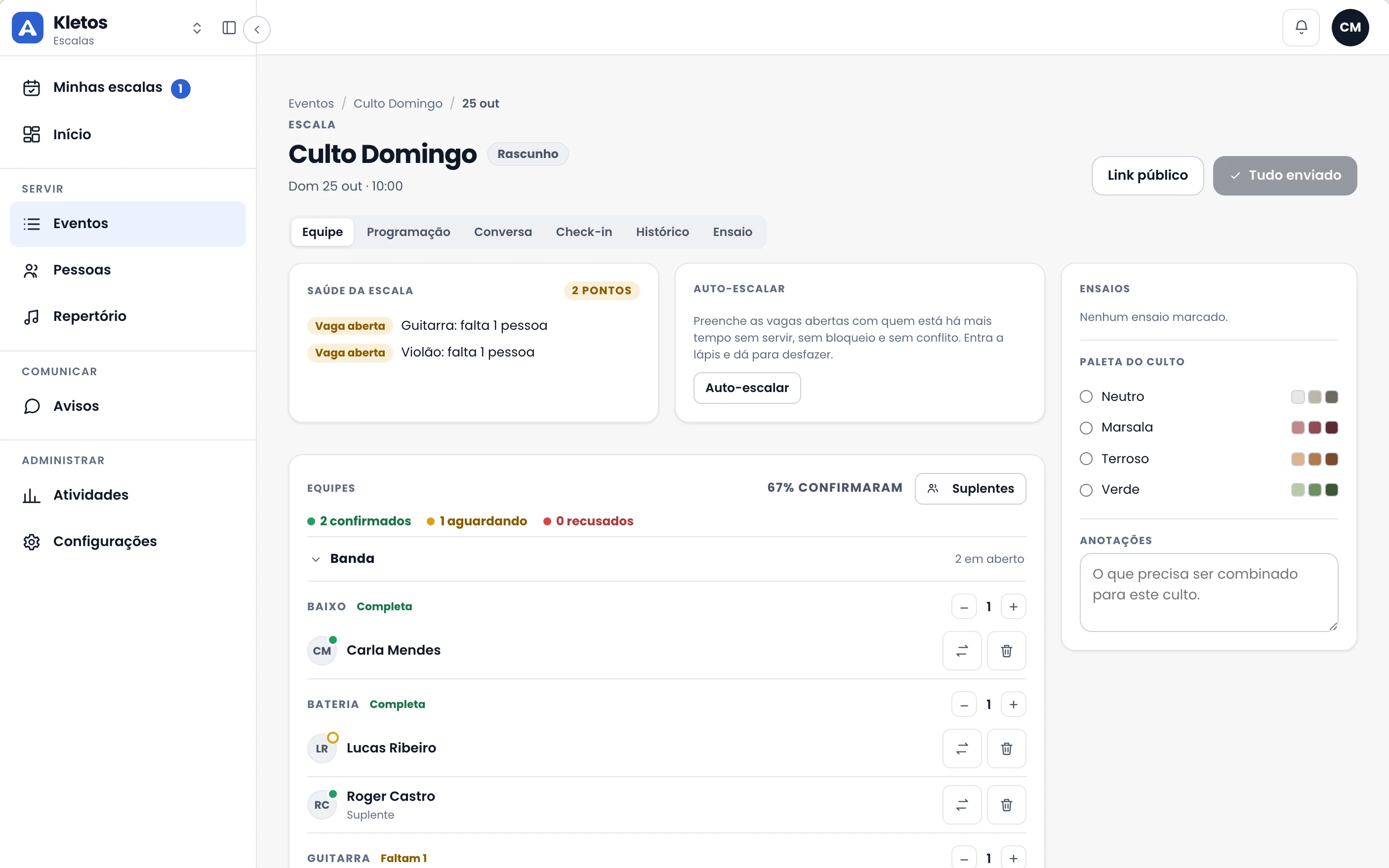Screen dimensions: 1389x868
Task: Go to Início in sidebar
Action: click(127, 134)
